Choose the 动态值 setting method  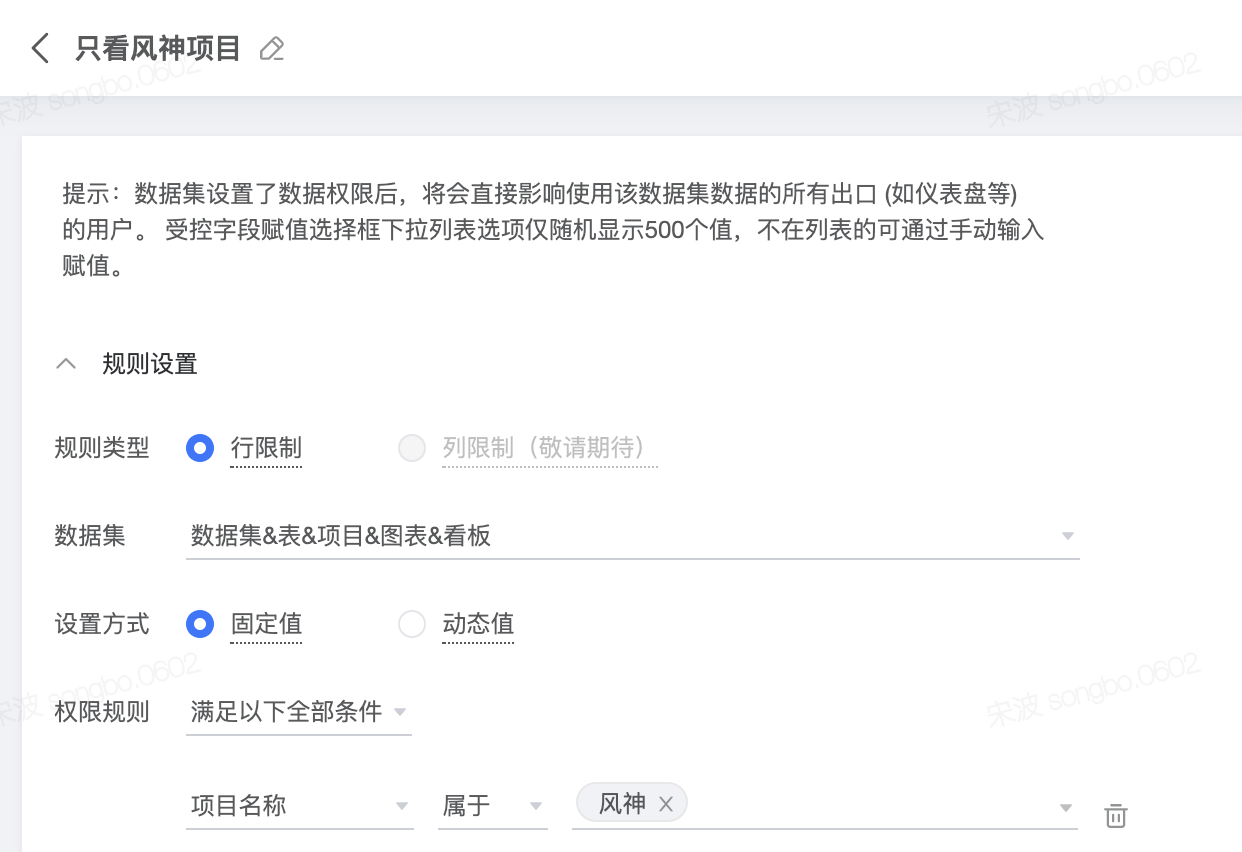pos(412,624)
